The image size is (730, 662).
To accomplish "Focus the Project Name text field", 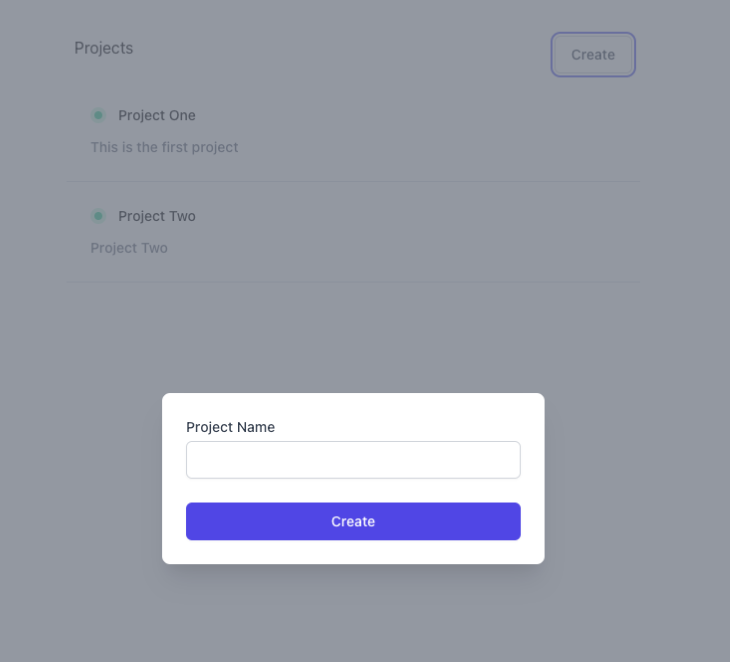I will click(x=353, y=460).
